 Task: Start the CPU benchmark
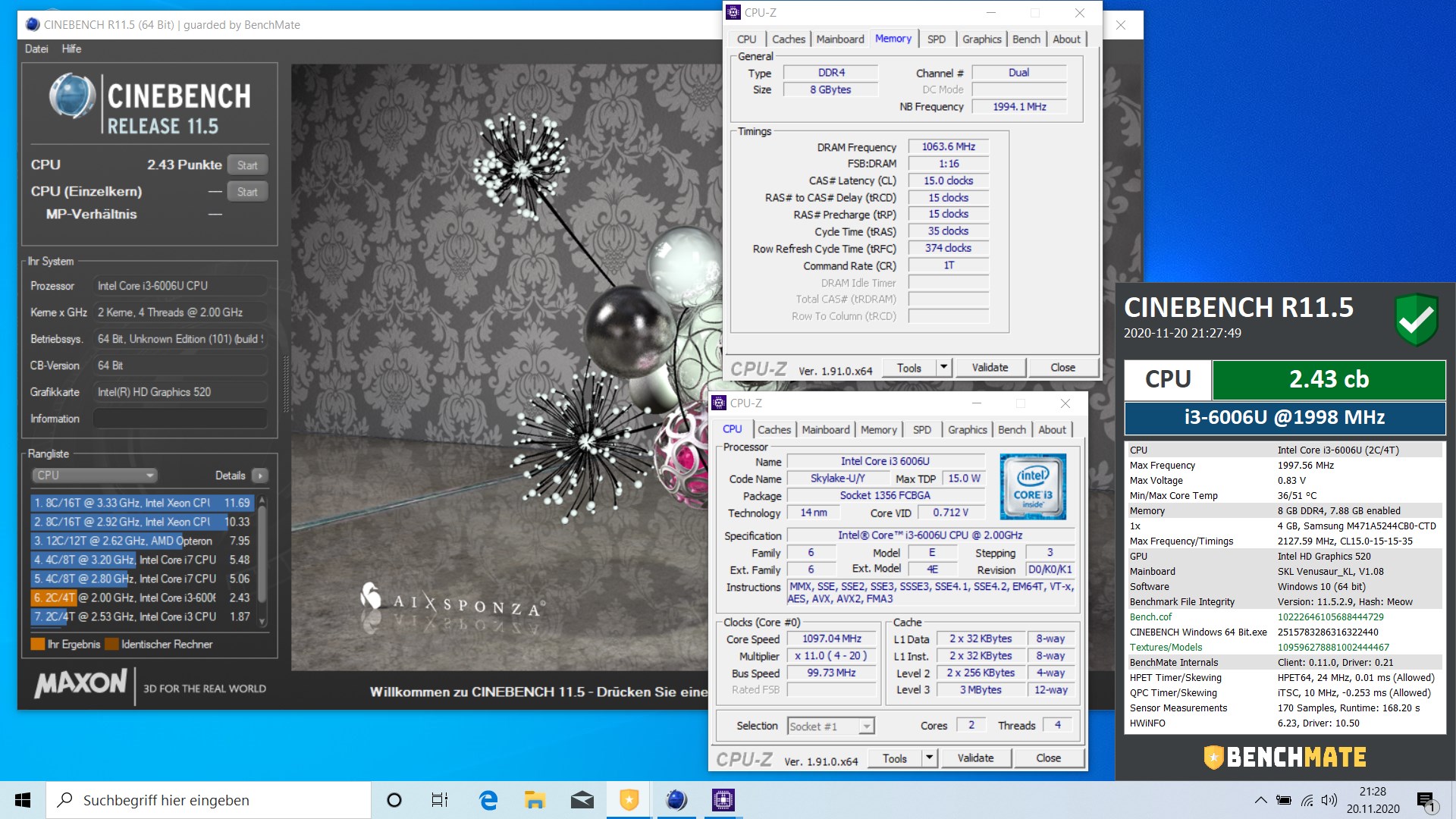247,165
